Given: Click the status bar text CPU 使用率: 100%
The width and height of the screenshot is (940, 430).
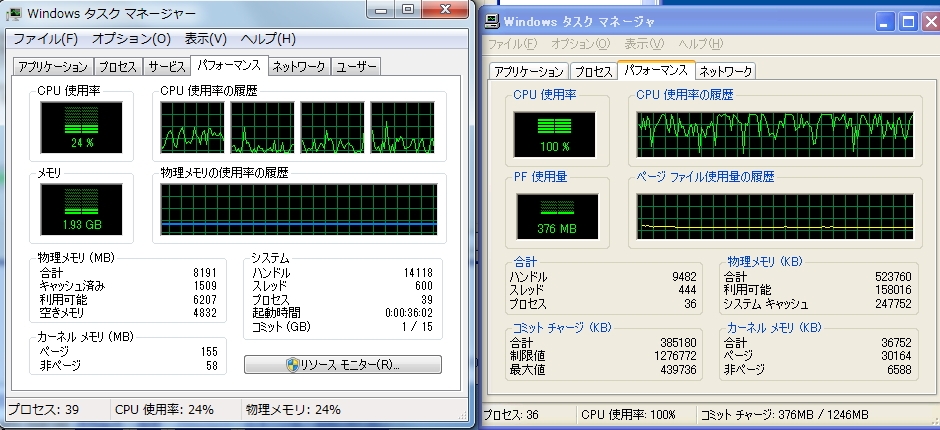Looking at the screenshot, I should point(628,414).
